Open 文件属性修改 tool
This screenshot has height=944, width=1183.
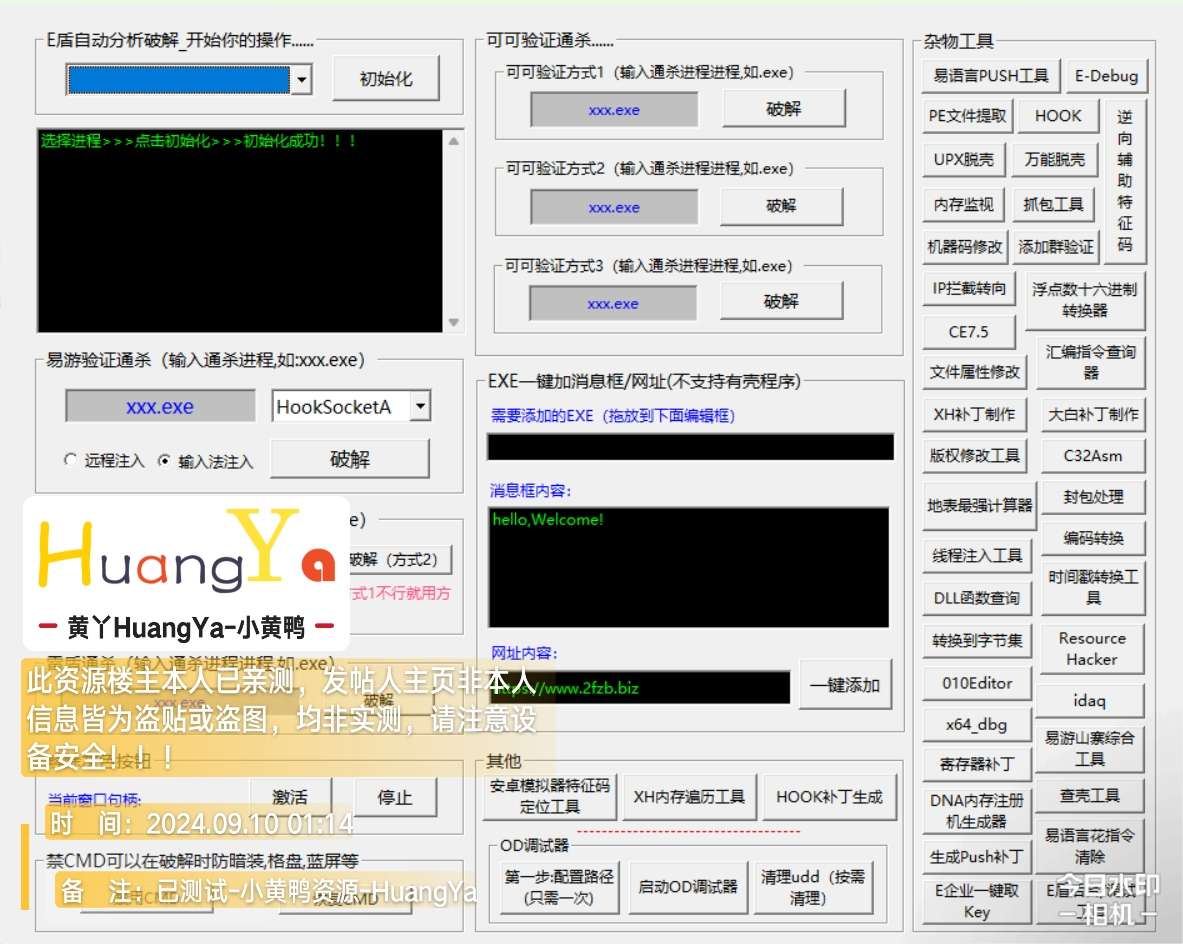975,372
